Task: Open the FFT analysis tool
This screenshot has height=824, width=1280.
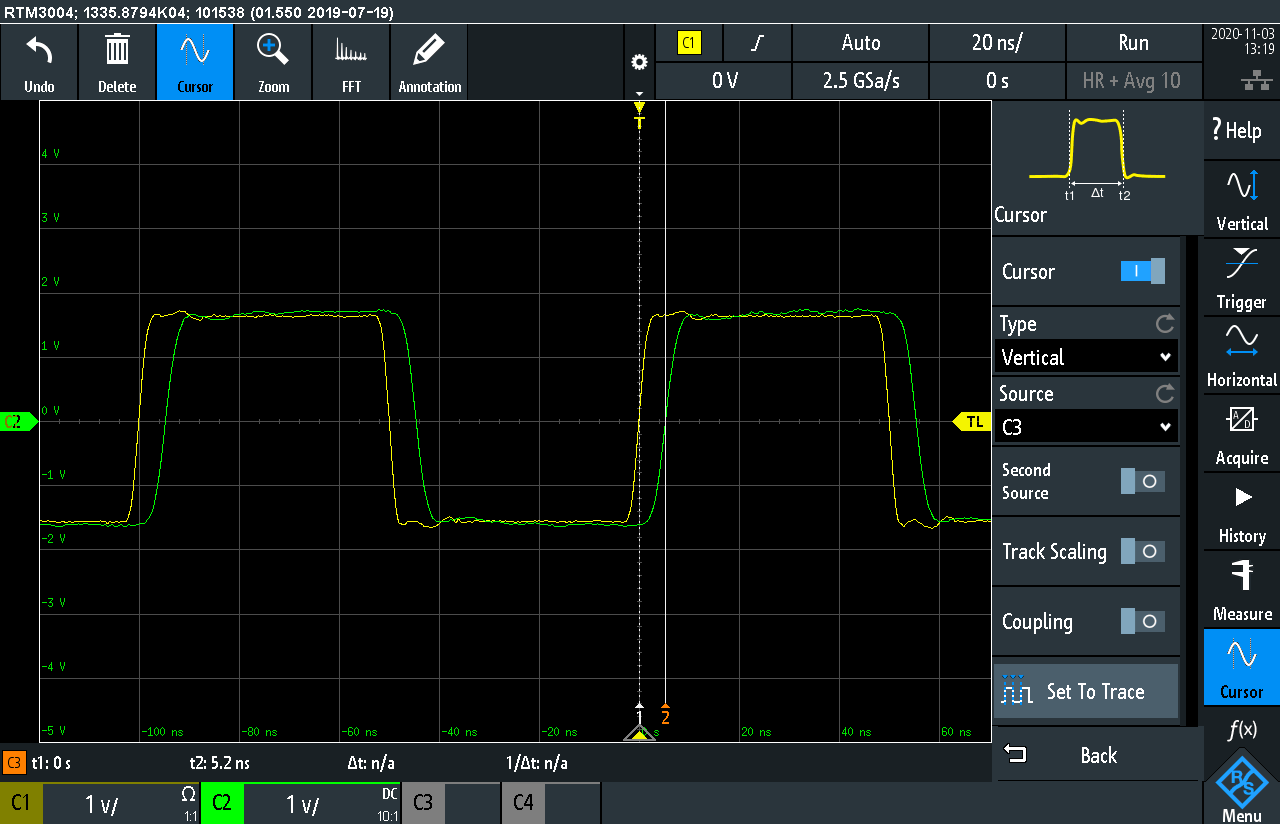Action: coord(351,61)
